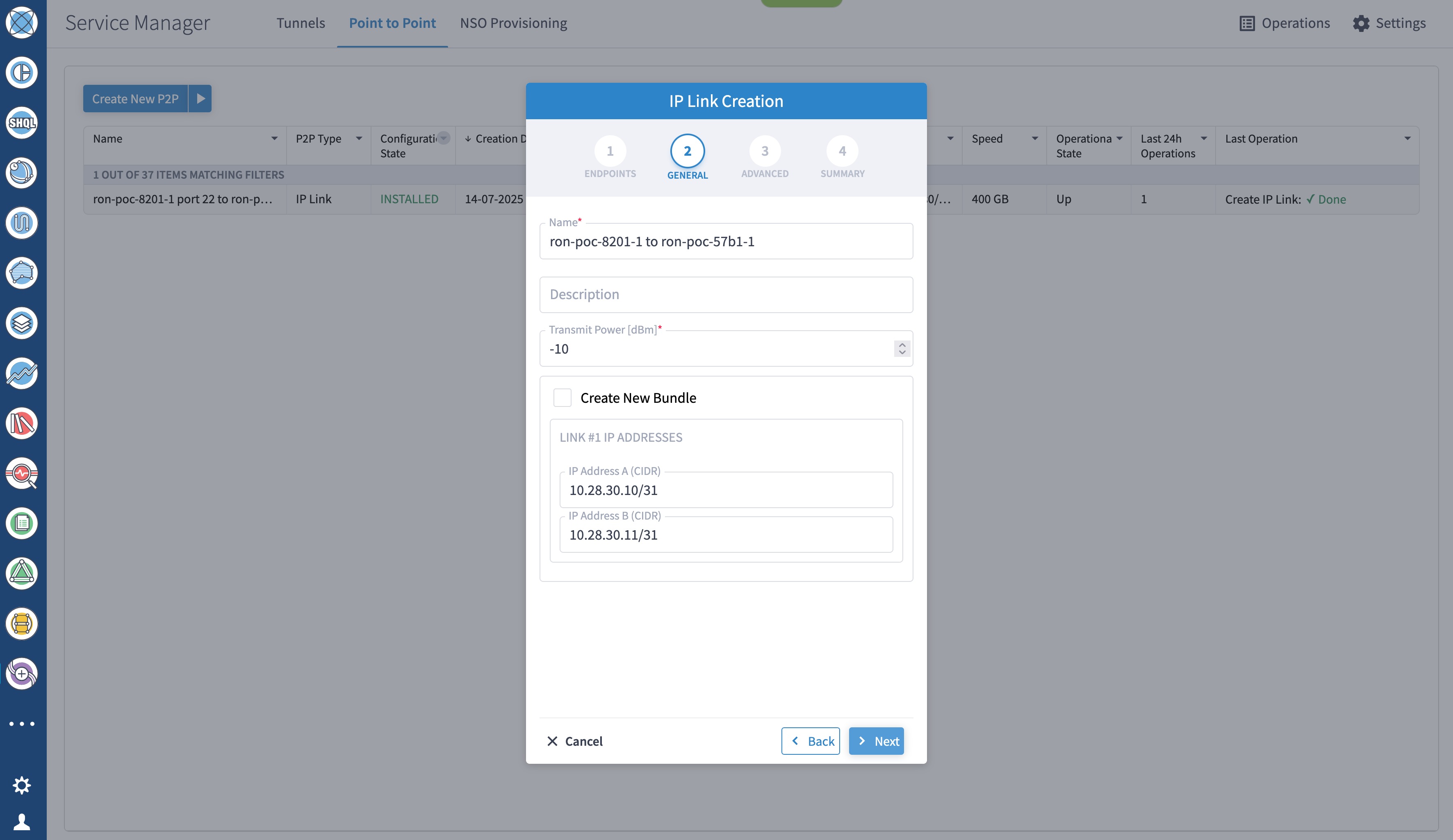Switch to the NSO Provisioning tab
The height and width of the screenshot is (840, 1453).
513,23
